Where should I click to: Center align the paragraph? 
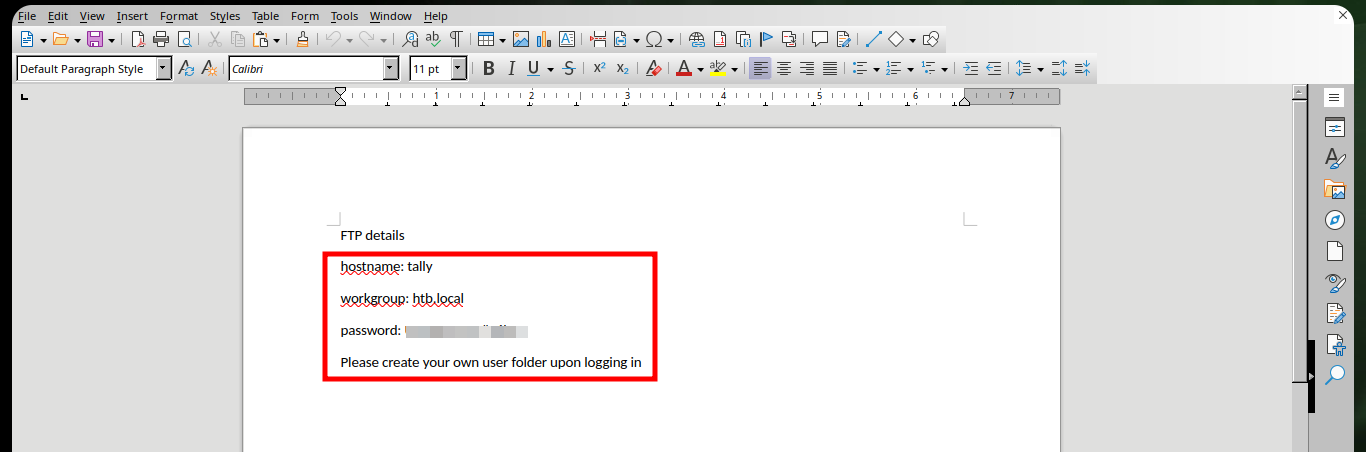(x=784, y=68)
